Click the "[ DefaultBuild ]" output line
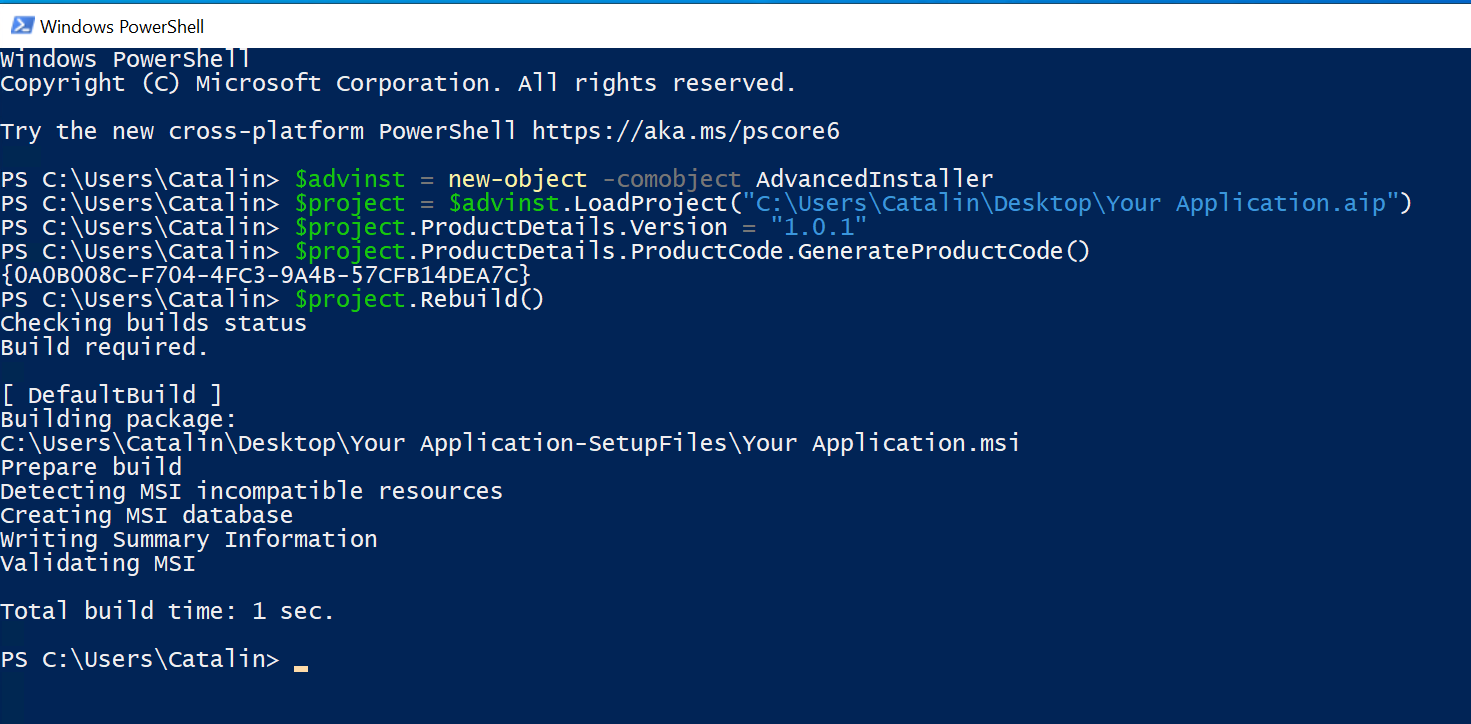The height and width of the screenshot is (724, 1471). [x=111, y=395]
